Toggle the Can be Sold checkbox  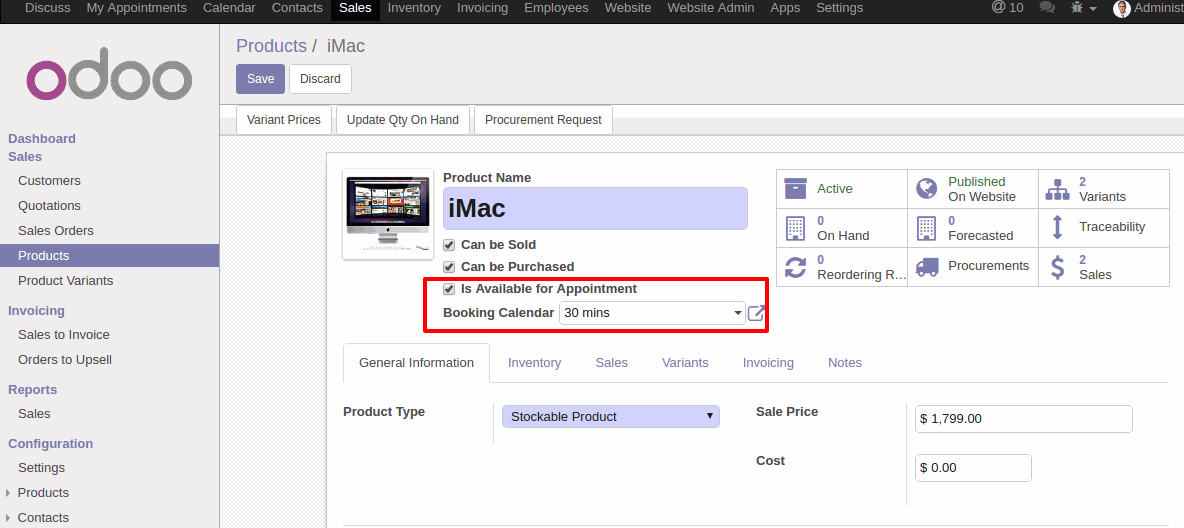point(449,245)
